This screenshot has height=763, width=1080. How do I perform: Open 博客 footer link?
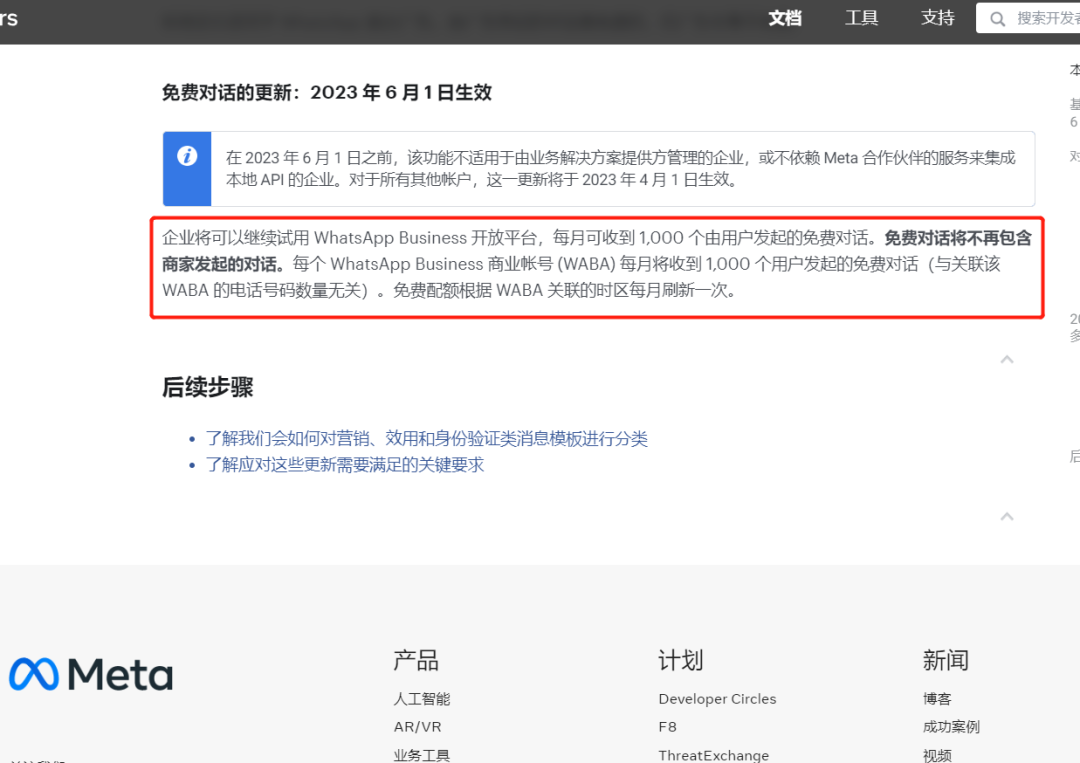pyautogui.click(x=937, y=699)
